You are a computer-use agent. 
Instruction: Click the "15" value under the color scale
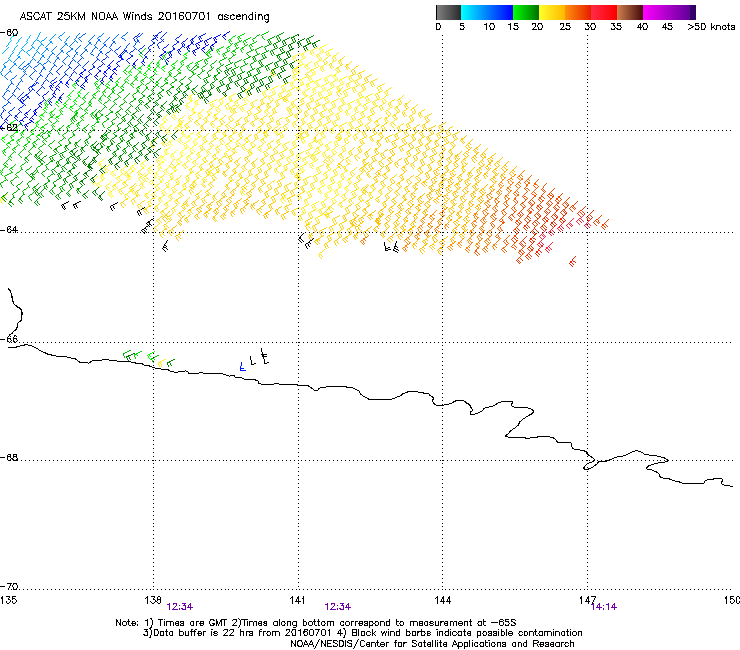click(513, 27)
